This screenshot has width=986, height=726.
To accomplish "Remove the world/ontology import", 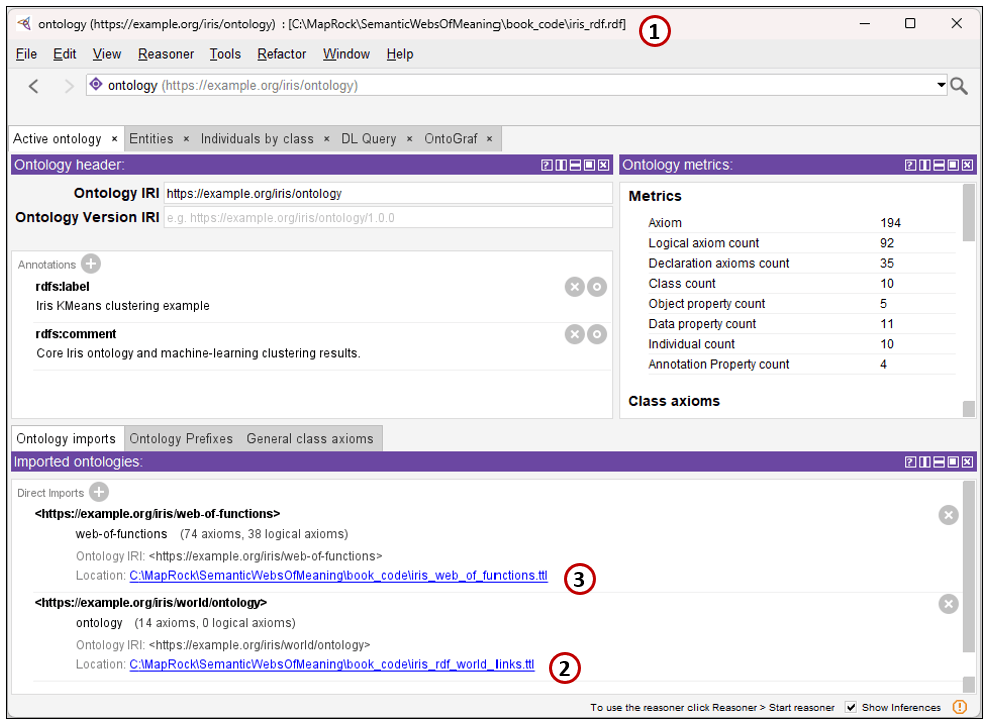I will (x=948, y=604).
